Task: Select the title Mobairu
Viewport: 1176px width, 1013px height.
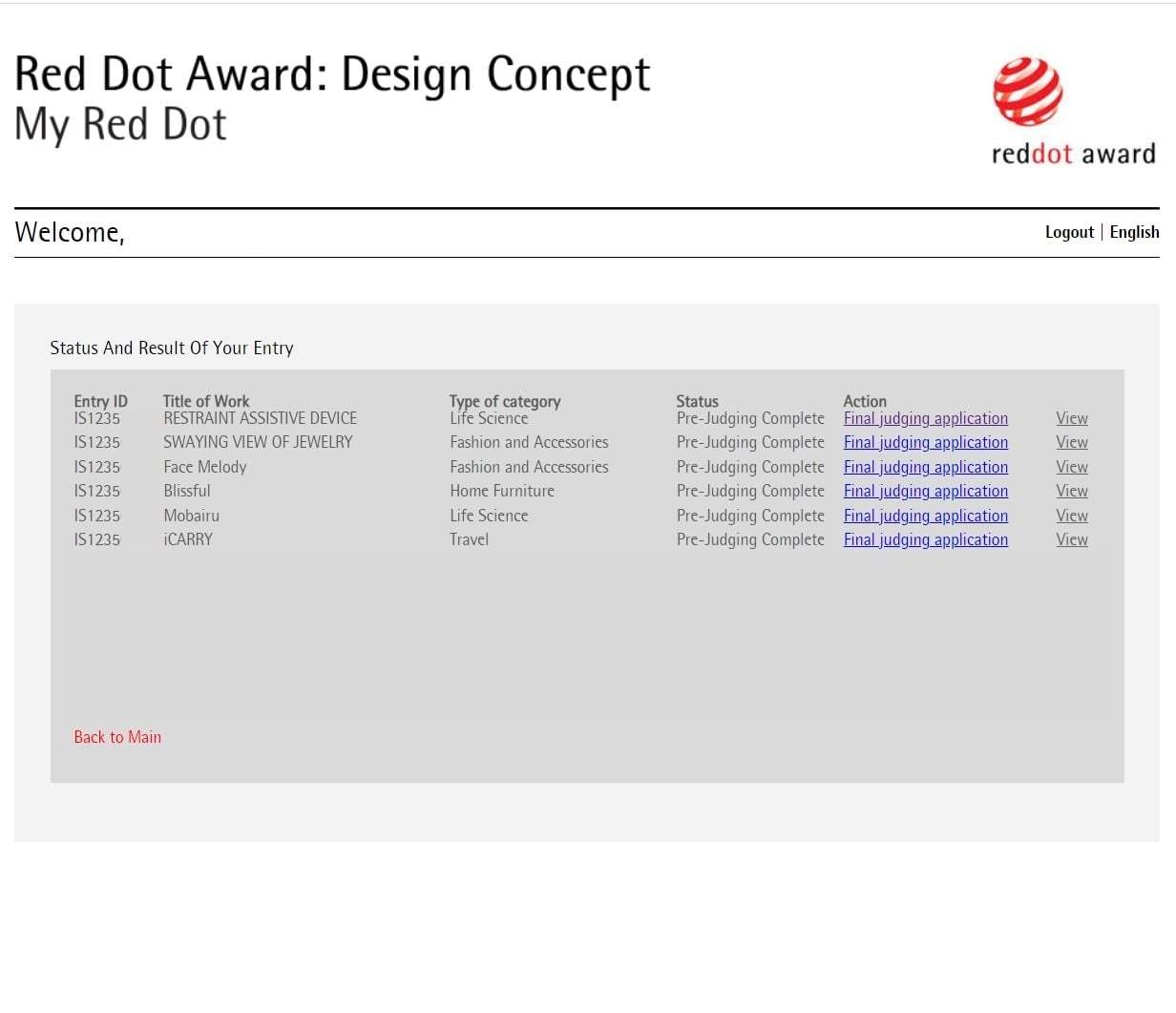Action: 192,516
